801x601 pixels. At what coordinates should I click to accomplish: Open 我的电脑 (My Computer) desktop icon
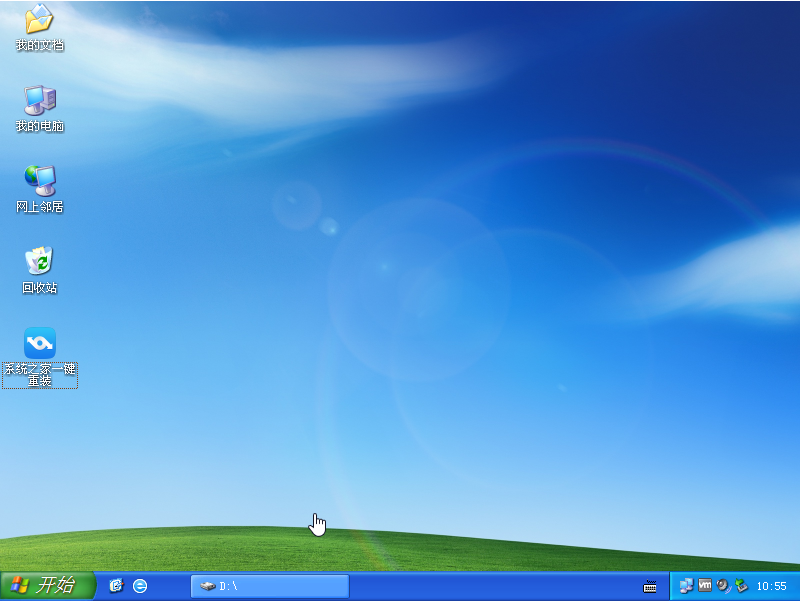[38, 105]
